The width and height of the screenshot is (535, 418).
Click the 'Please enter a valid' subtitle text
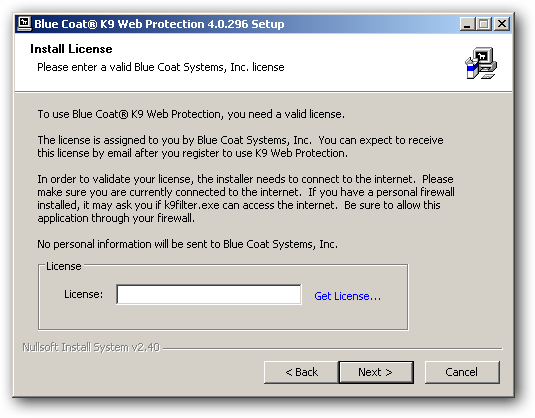[161, 67]
